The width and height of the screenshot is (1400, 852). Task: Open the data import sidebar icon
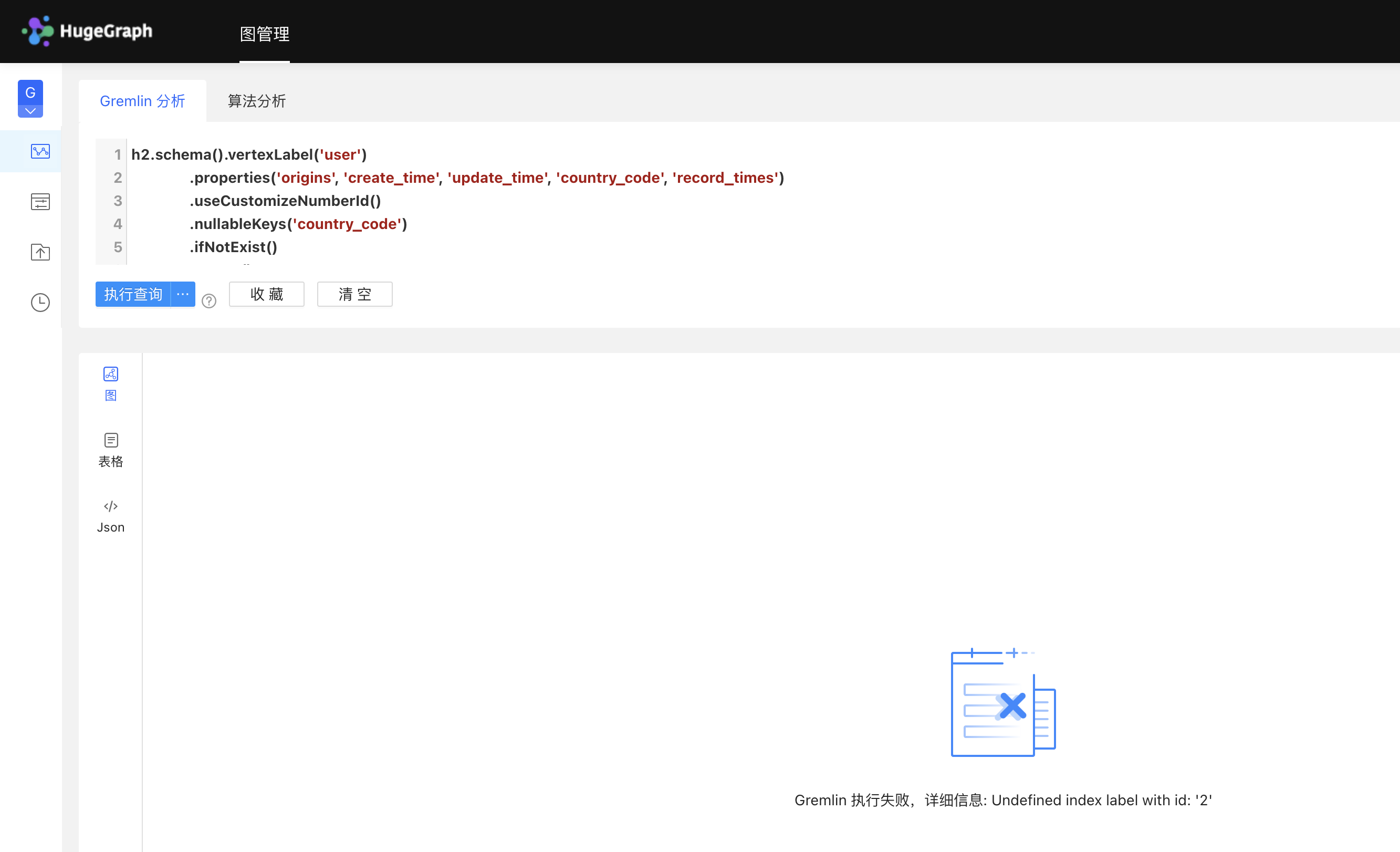tap(40, 252)
